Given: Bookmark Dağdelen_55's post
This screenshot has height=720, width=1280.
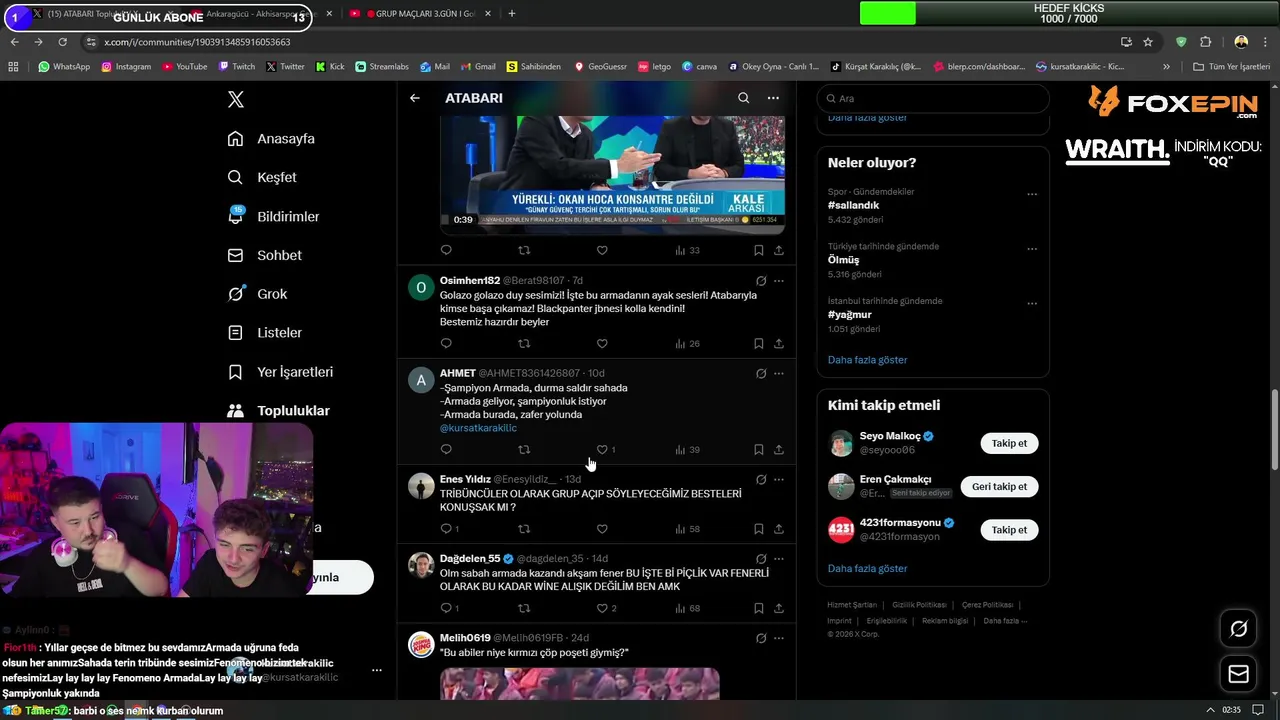Looking at the screenshot, I should (x=759, y=608).
